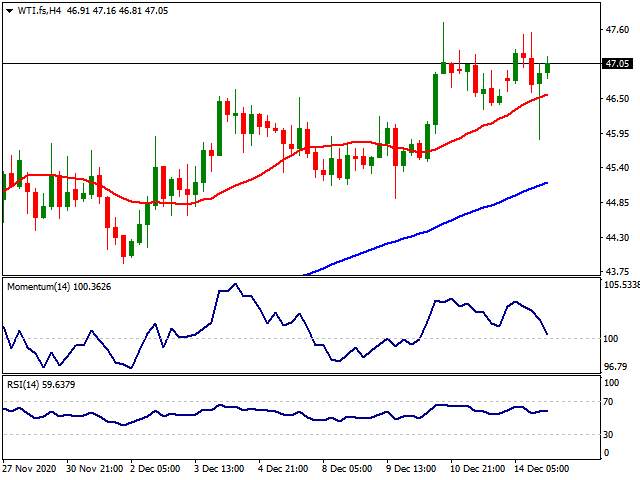Click the last green candle at chart's right edge

[547, 68]
